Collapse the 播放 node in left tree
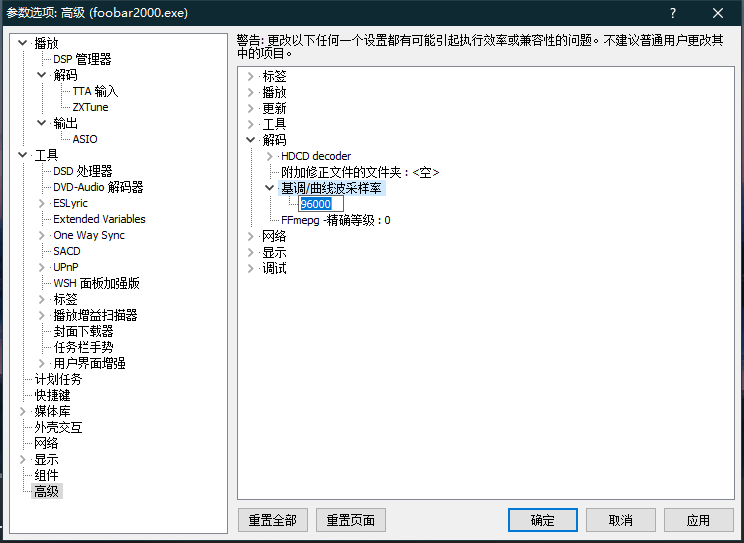The width and height of the screenshot is (744, 543). point(22,43)
